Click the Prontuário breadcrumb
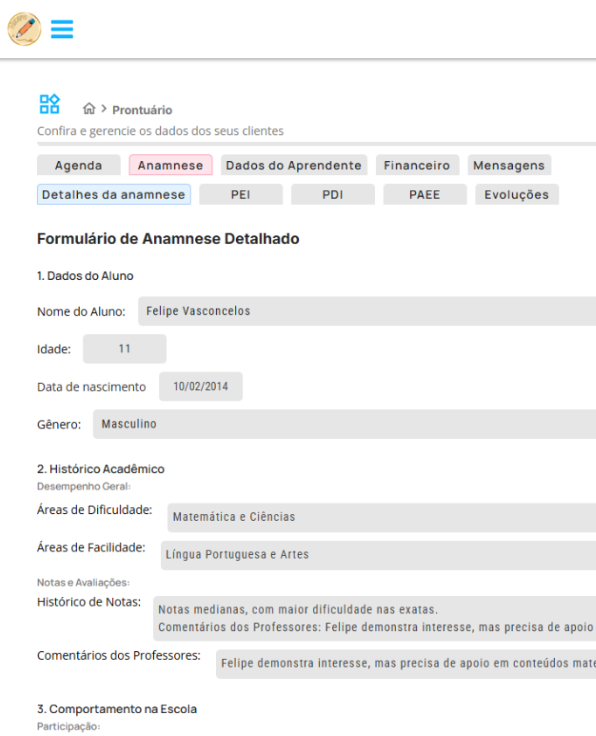This screenshot has width=596, height=736. click(142, 110)
